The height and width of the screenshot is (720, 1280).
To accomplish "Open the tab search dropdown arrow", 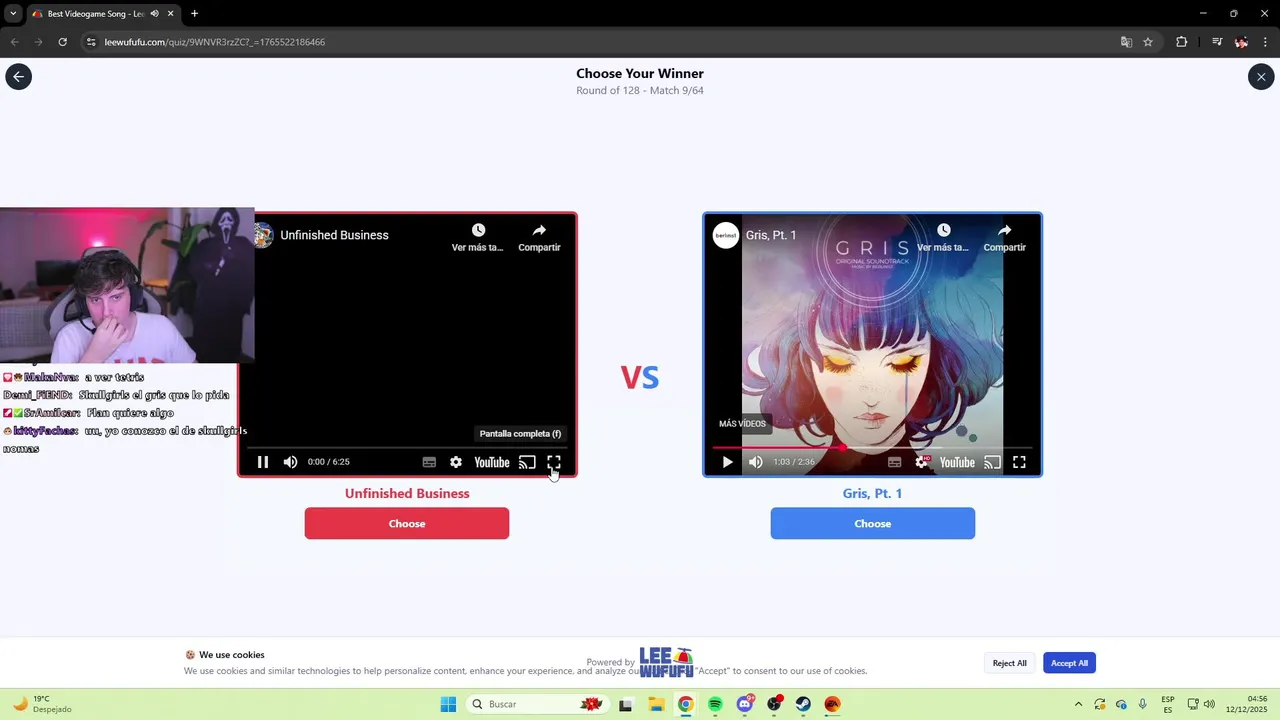I will [x=13, y=14].
